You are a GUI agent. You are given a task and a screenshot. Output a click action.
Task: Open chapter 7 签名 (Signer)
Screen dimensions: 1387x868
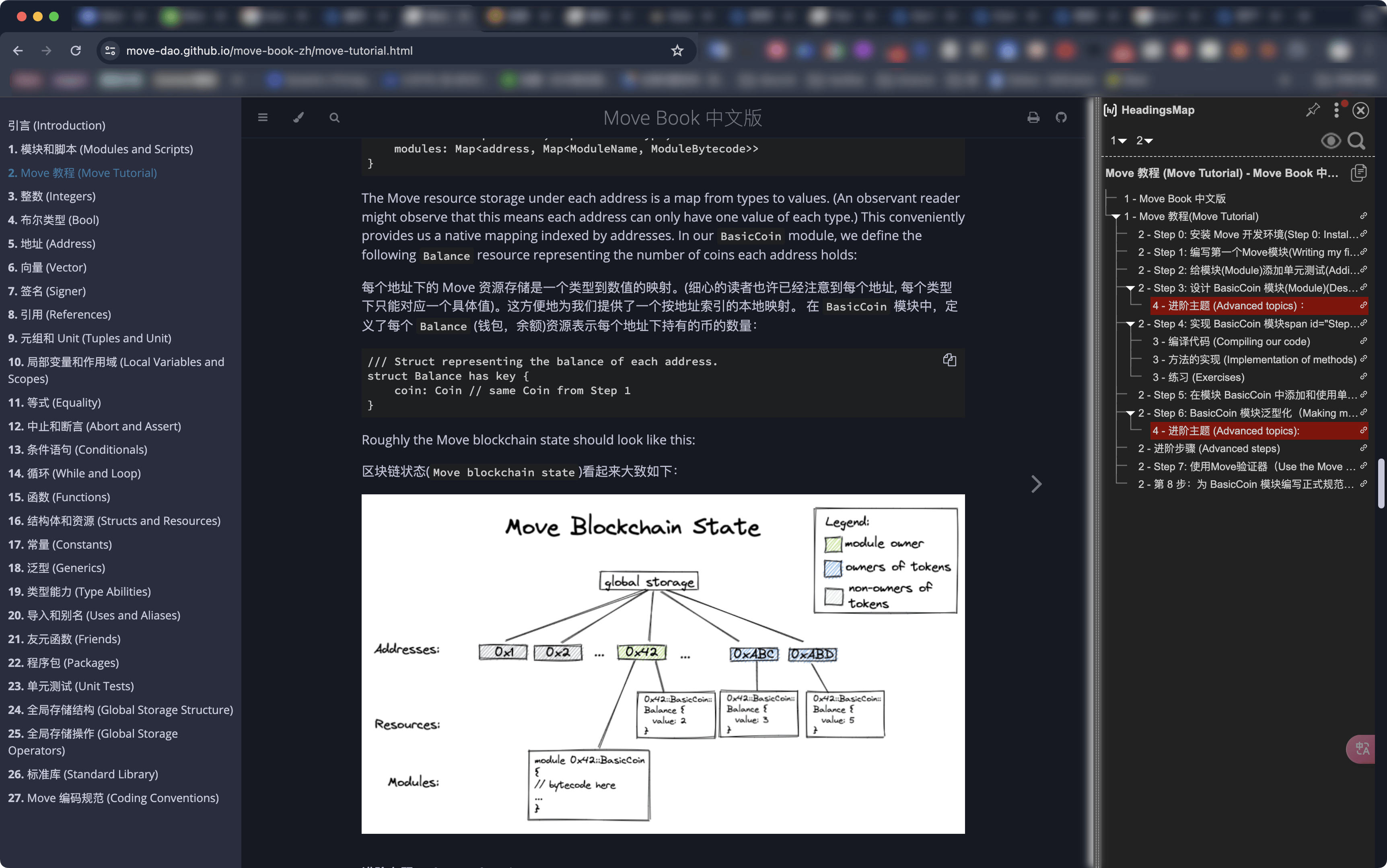tap(47, 291)
